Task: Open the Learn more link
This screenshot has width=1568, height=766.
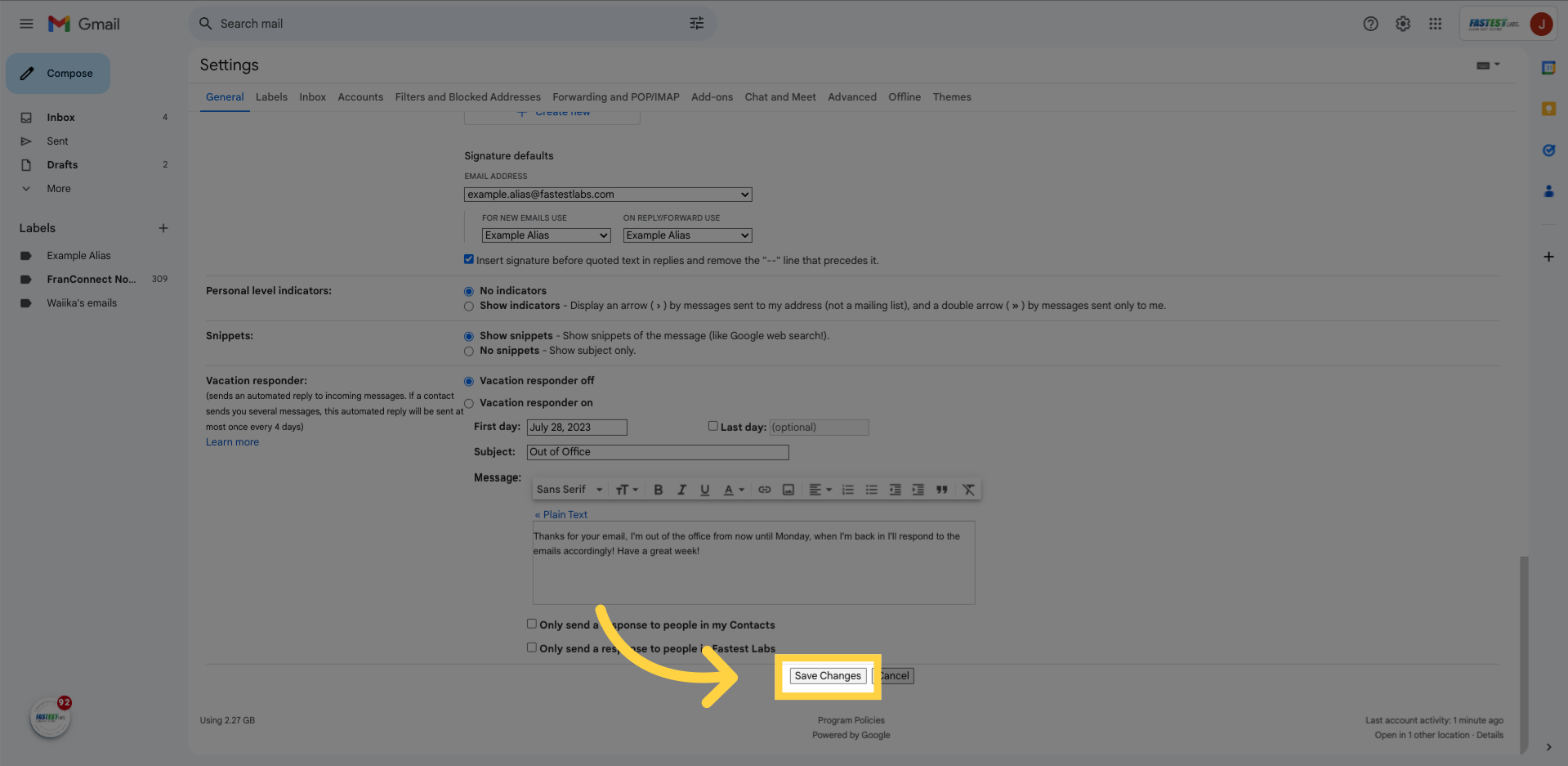Action: tap(232, 442)
